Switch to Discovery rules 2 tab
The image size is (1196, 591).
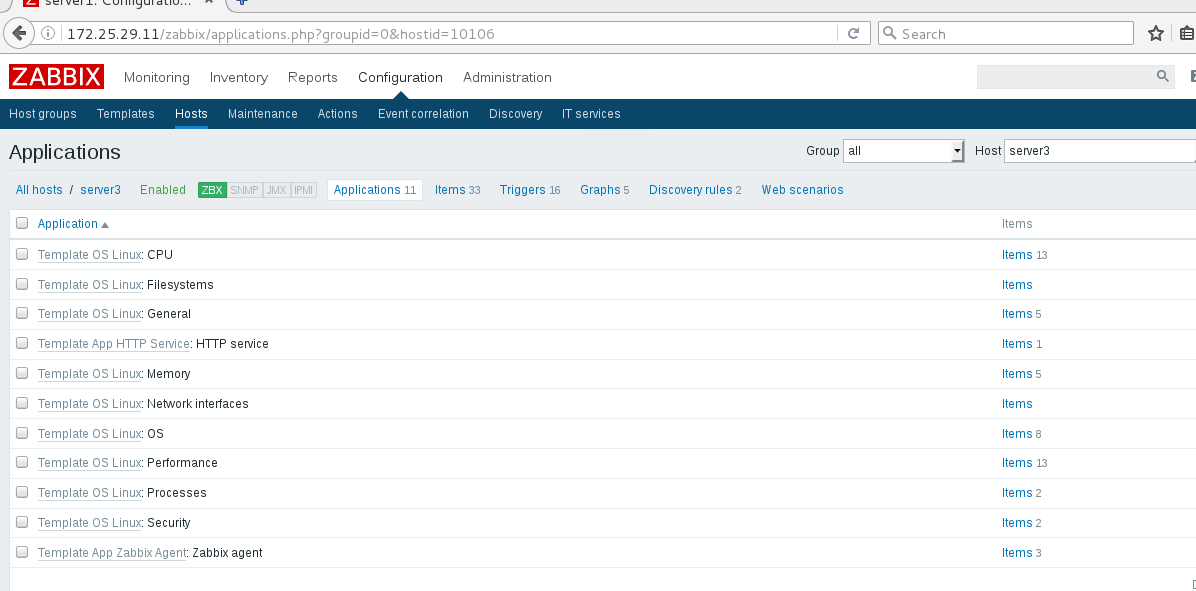[x=695, y=190]
